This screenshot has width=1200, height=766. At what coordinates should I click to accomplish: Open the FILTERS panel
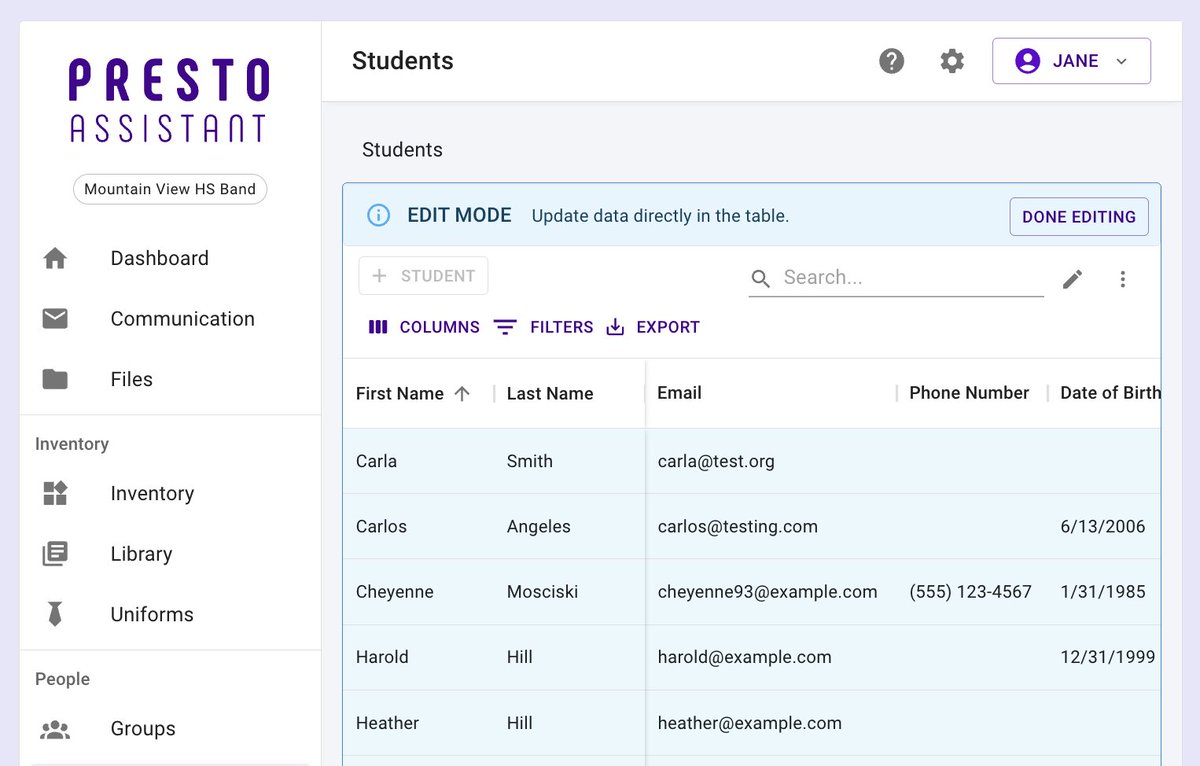tap(544, 327)
